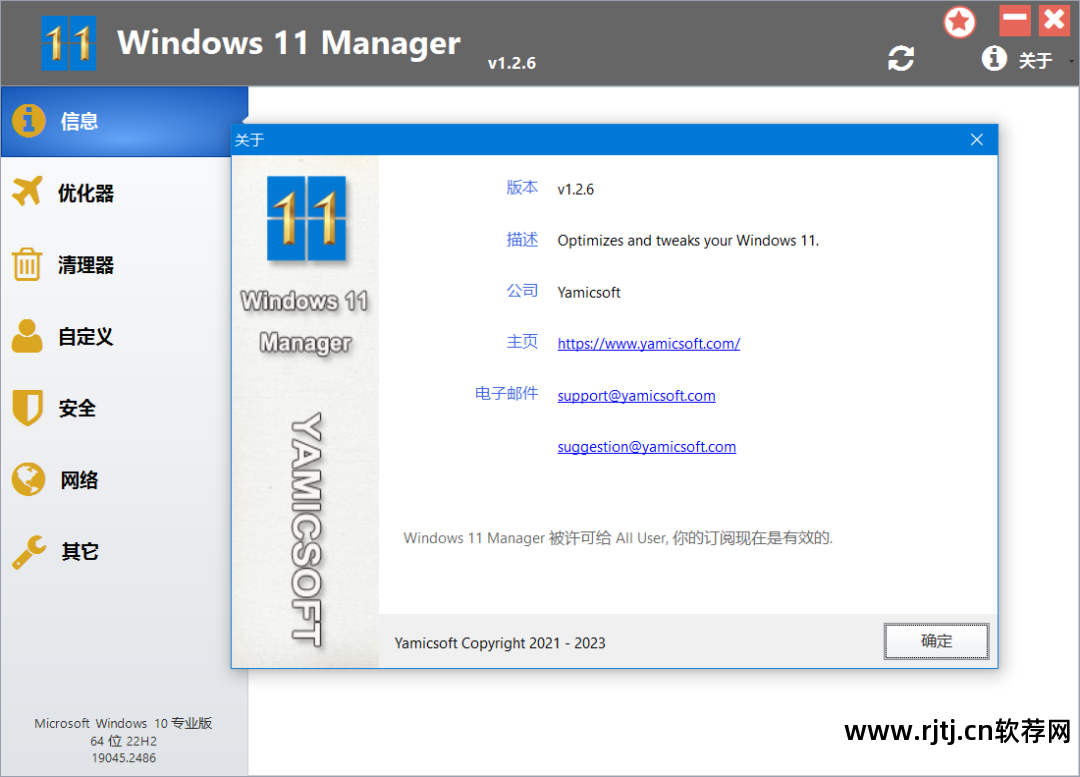Expand the small arrow next to 关于
The width and height of the screenshot is (1080, 777).
(x=1071, y=61)
